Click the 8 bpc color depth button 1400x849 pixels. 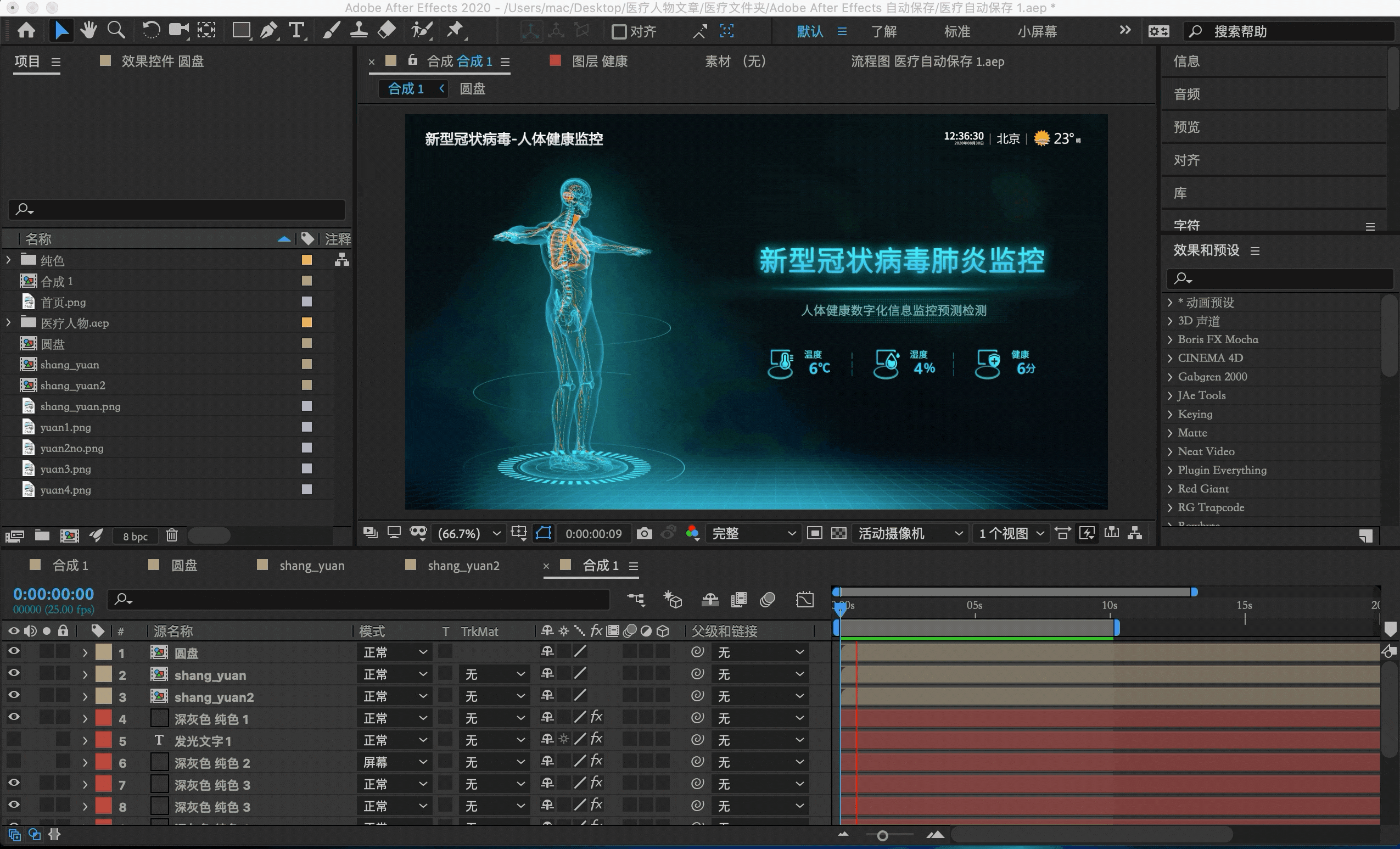pos(135,536)
